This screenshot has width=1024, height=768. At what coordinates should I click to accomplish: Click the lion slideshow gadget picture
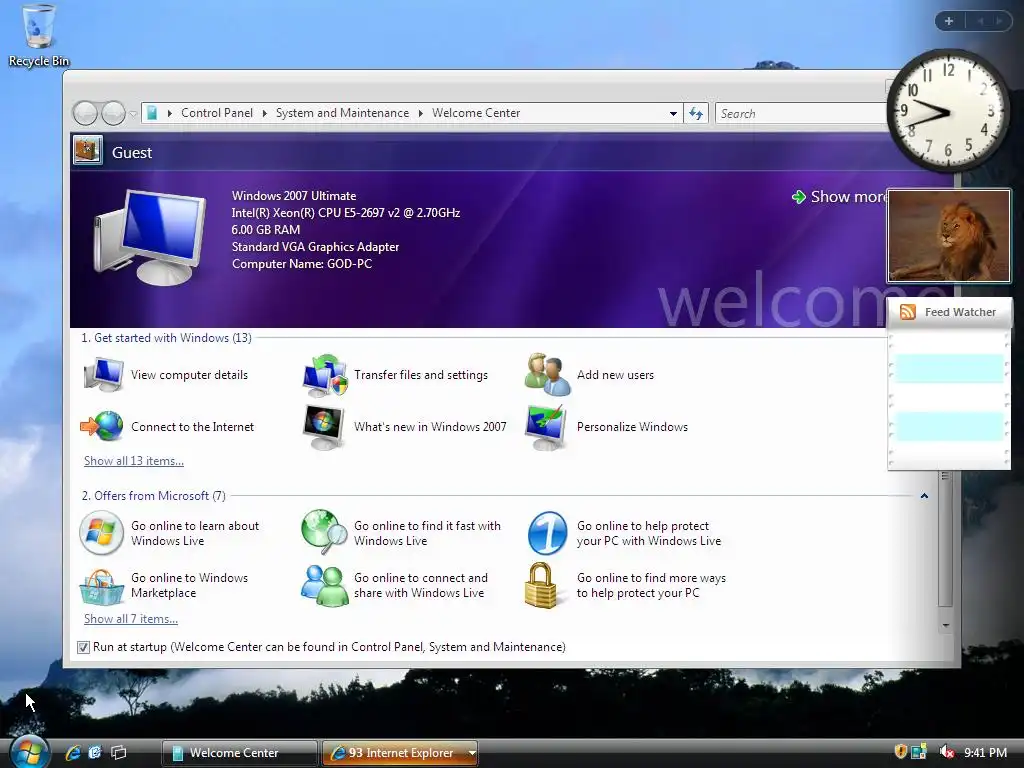point(949,236)
